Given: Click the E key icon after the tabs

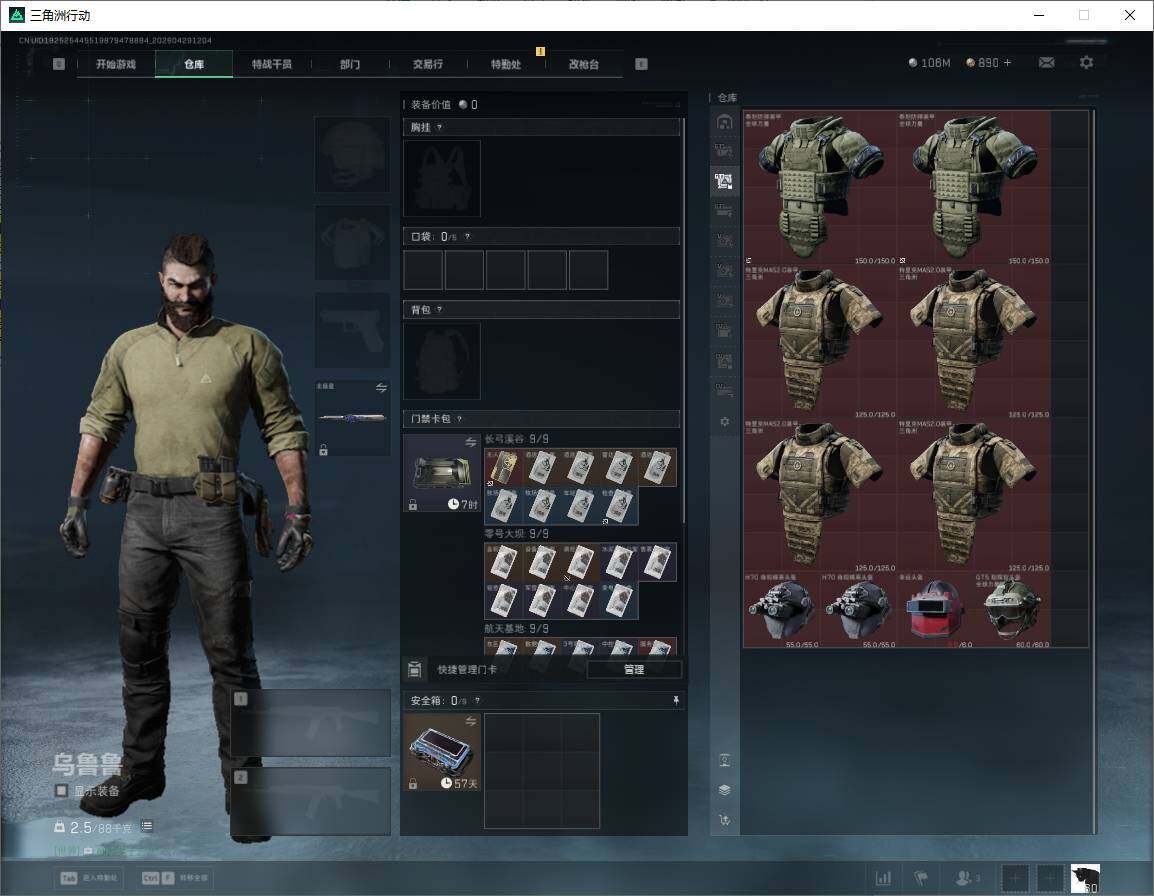Looking at the screenshot, I should [641, 64].
